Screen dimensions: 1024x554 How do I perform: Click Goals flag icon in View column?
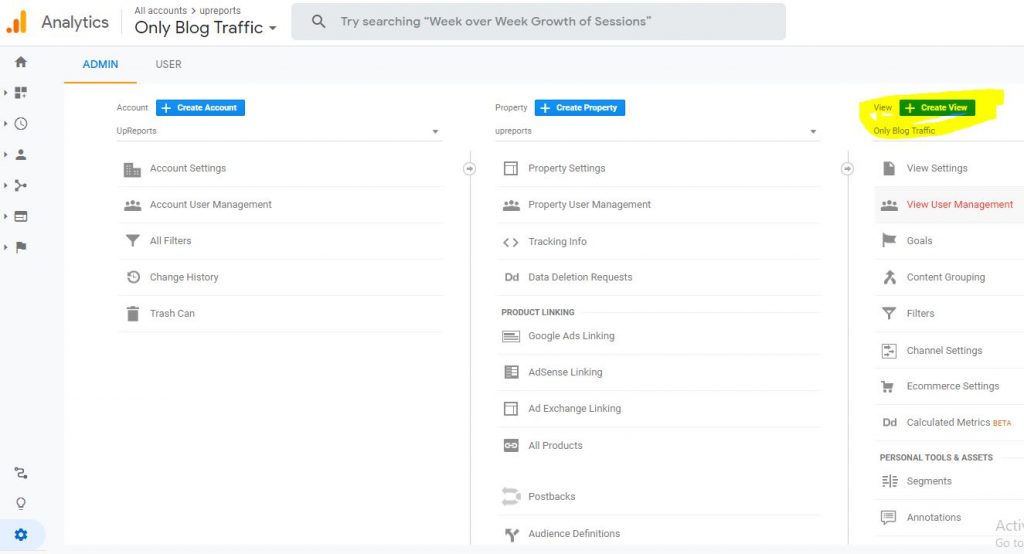tap(889, 240)
